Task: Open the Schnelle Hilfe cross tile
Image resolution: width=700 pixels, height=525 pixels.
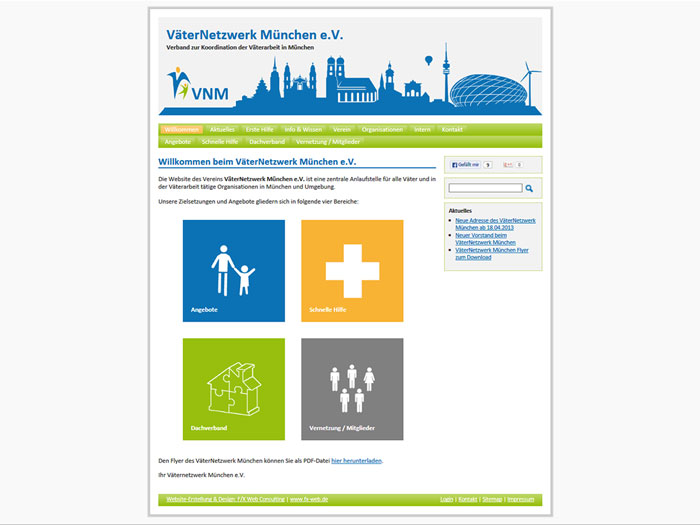Action: [352, 271]
